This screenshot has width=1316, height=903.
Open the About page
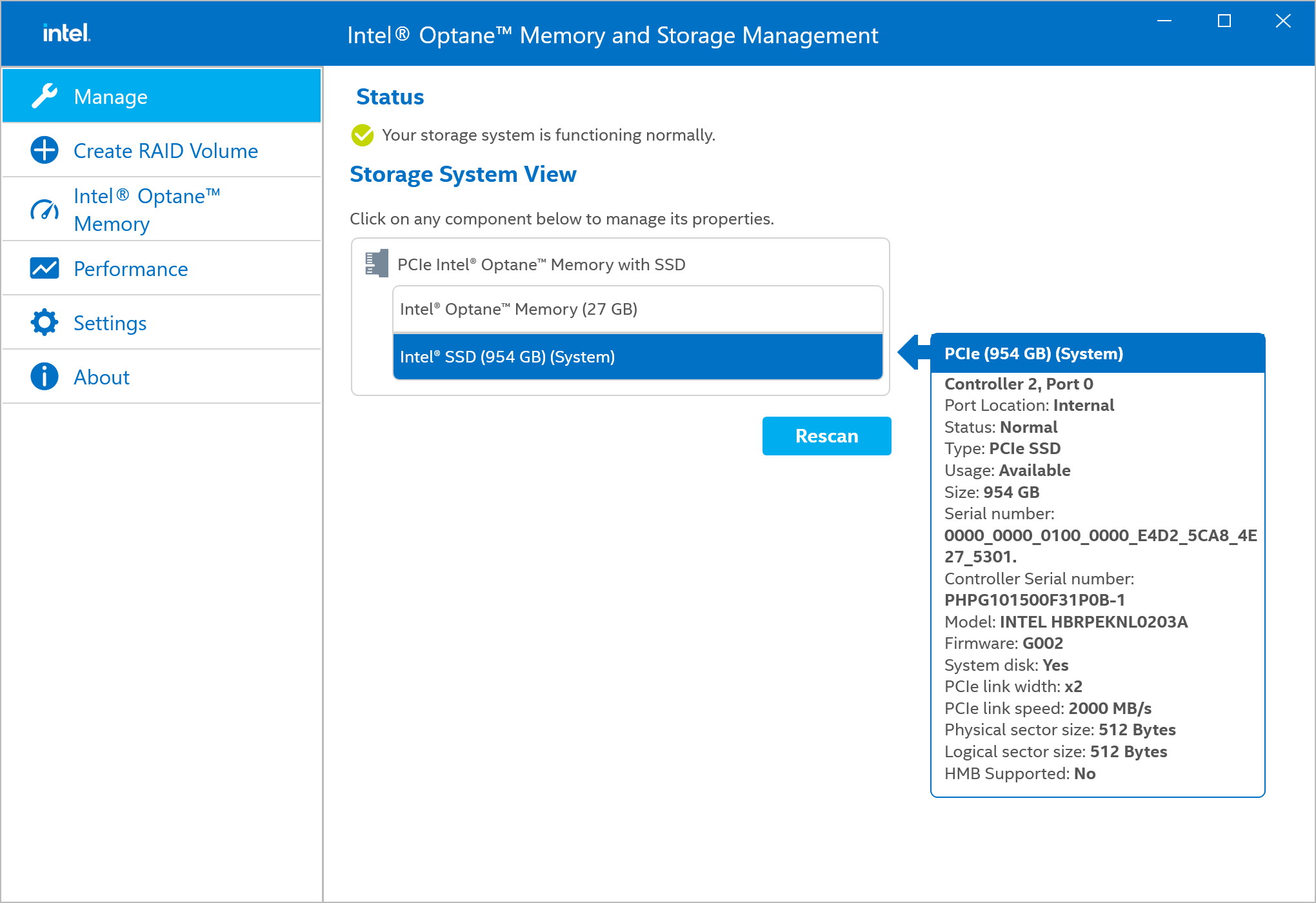coord(162,377)
